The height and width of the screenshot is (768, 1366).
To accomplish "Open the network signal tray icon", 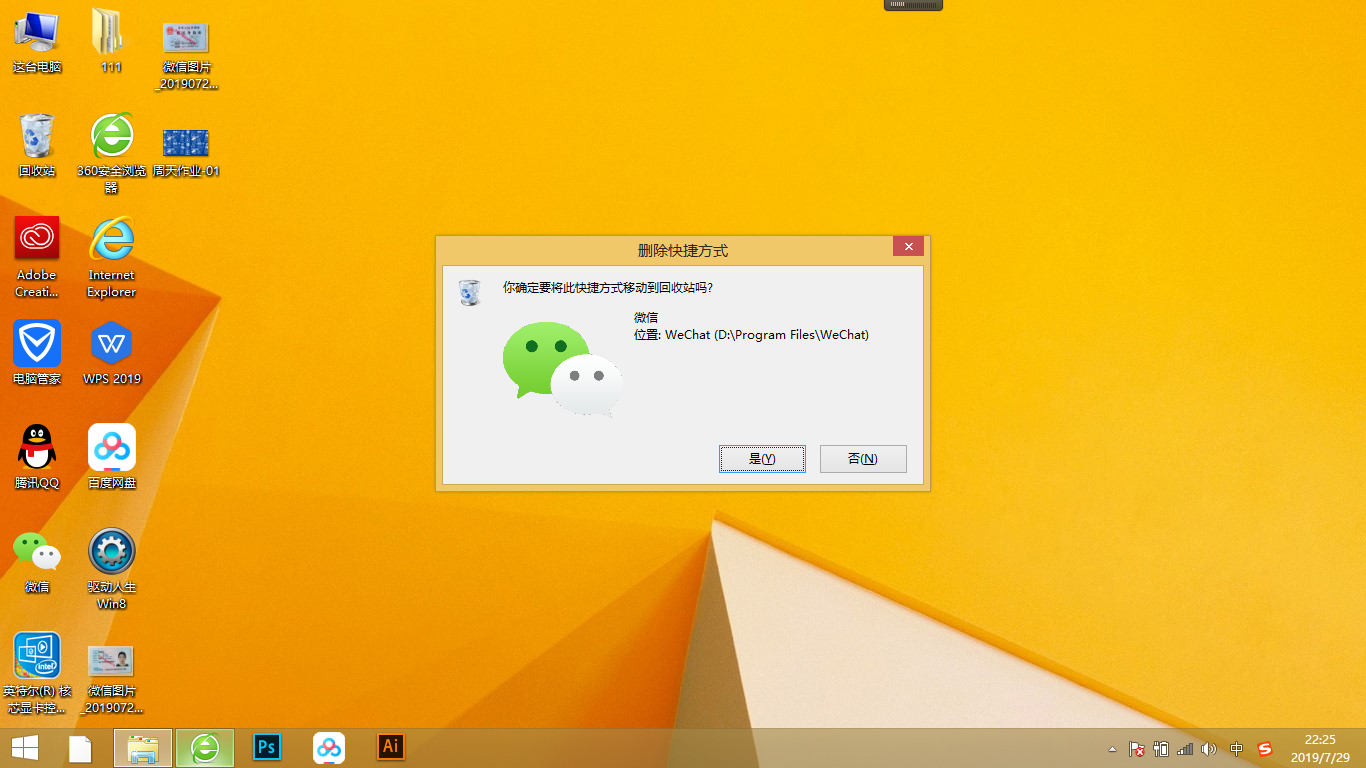I will [x=1185, y=749].
